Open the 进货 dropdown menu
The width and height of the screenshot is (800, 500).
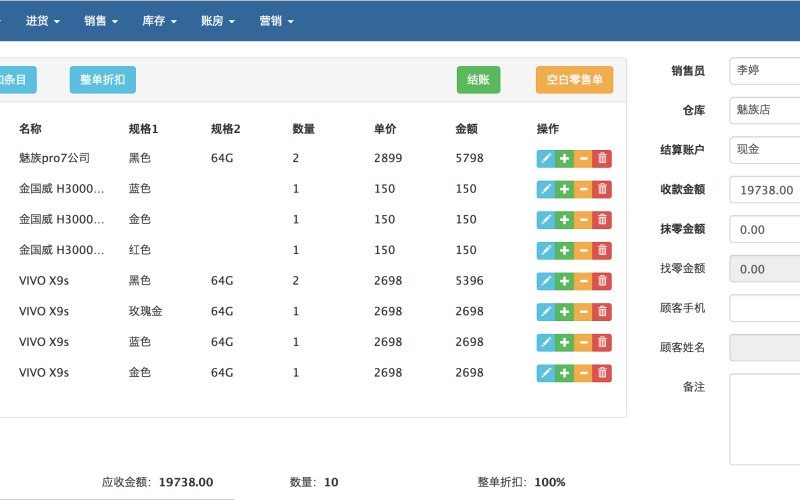43,21
